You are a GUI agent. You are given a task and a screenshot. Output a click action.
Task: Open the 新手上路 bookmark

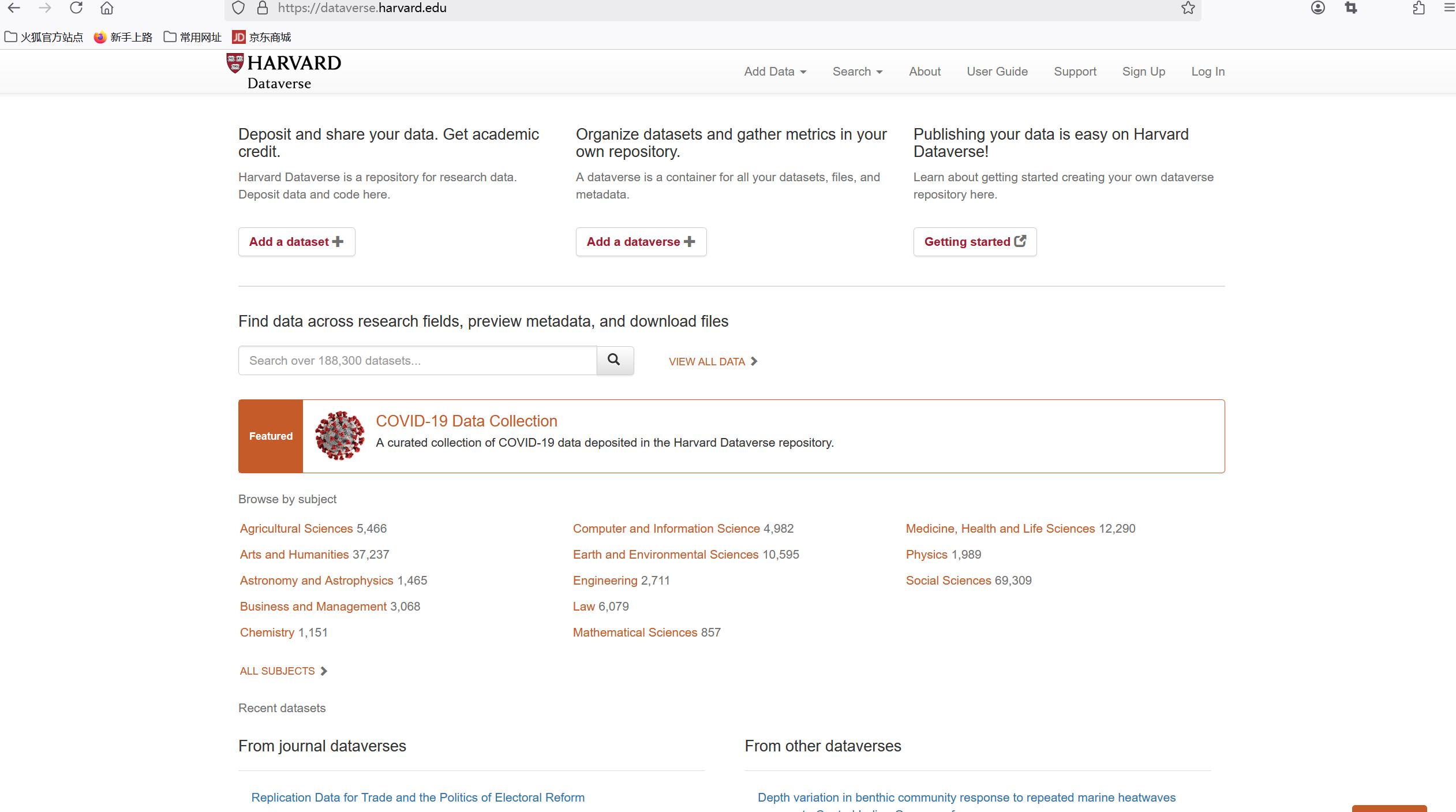(x=123, y=38)
